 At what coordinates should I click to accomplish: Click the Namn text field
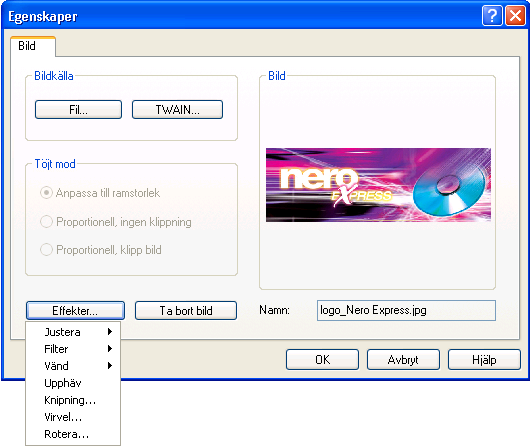coord(406,310)
